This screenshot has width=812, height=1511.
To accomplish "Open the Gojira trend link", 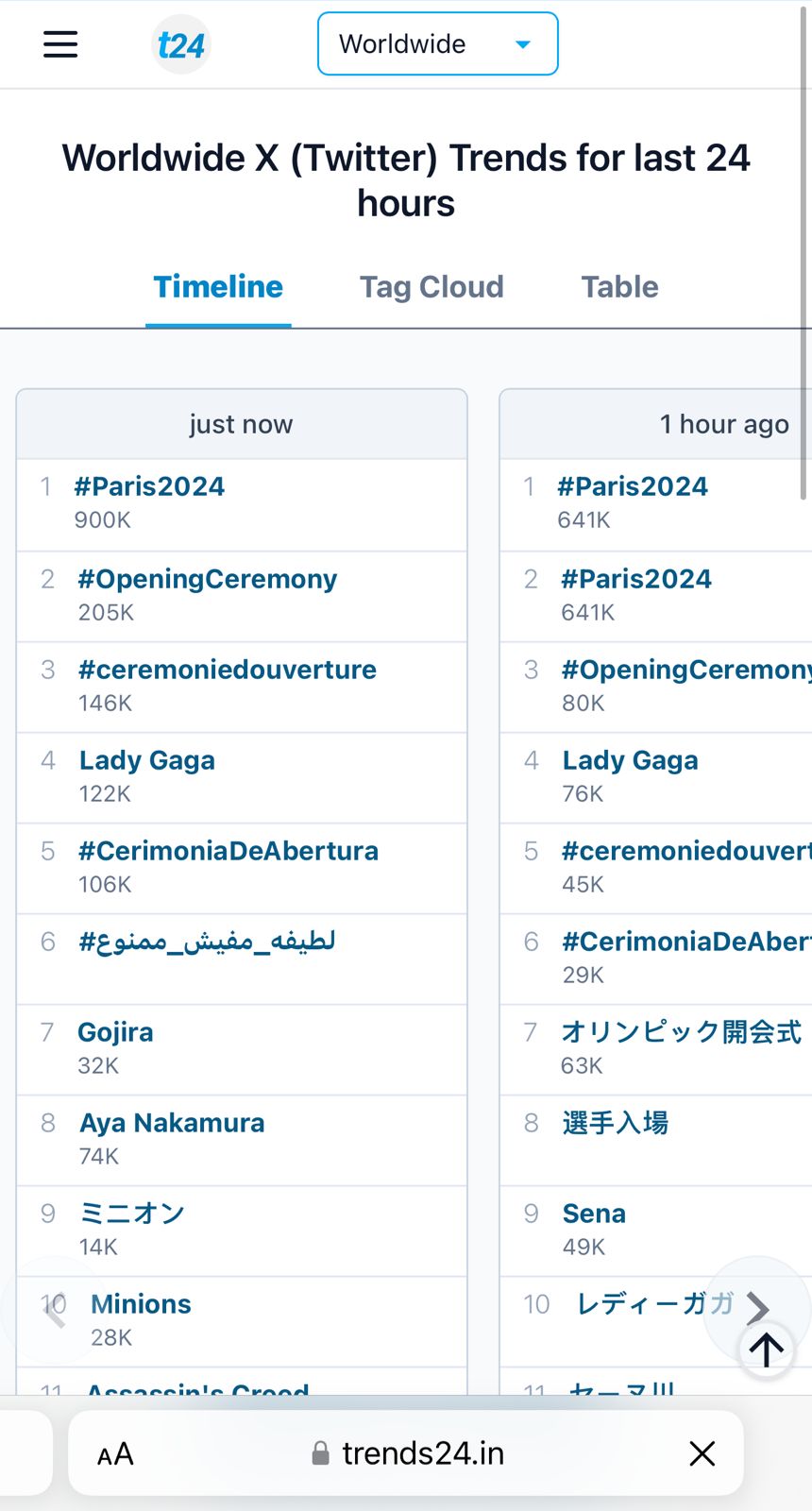I will 115,1032.
